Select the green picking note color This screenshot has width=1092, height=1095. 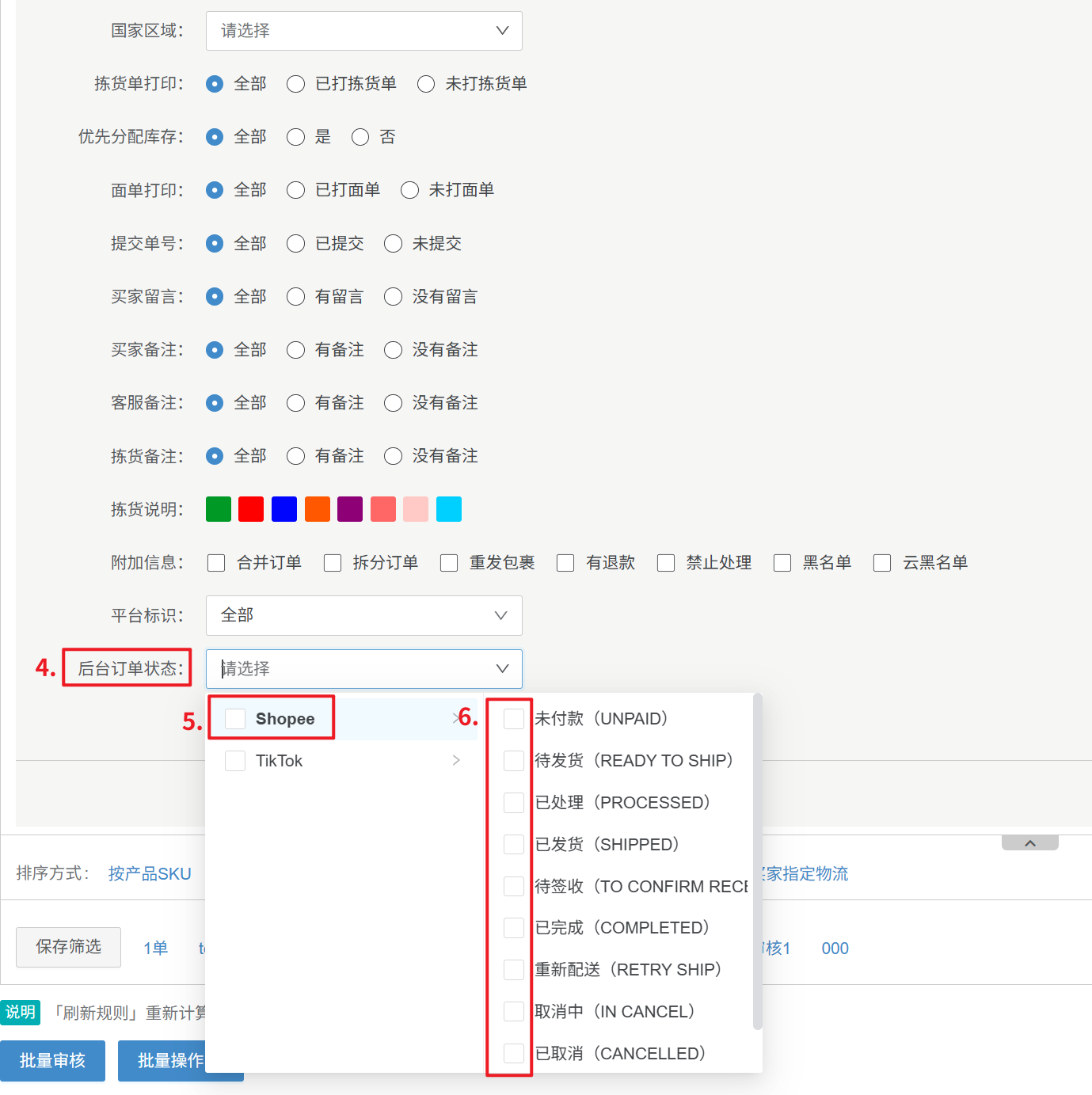[219, 509]
